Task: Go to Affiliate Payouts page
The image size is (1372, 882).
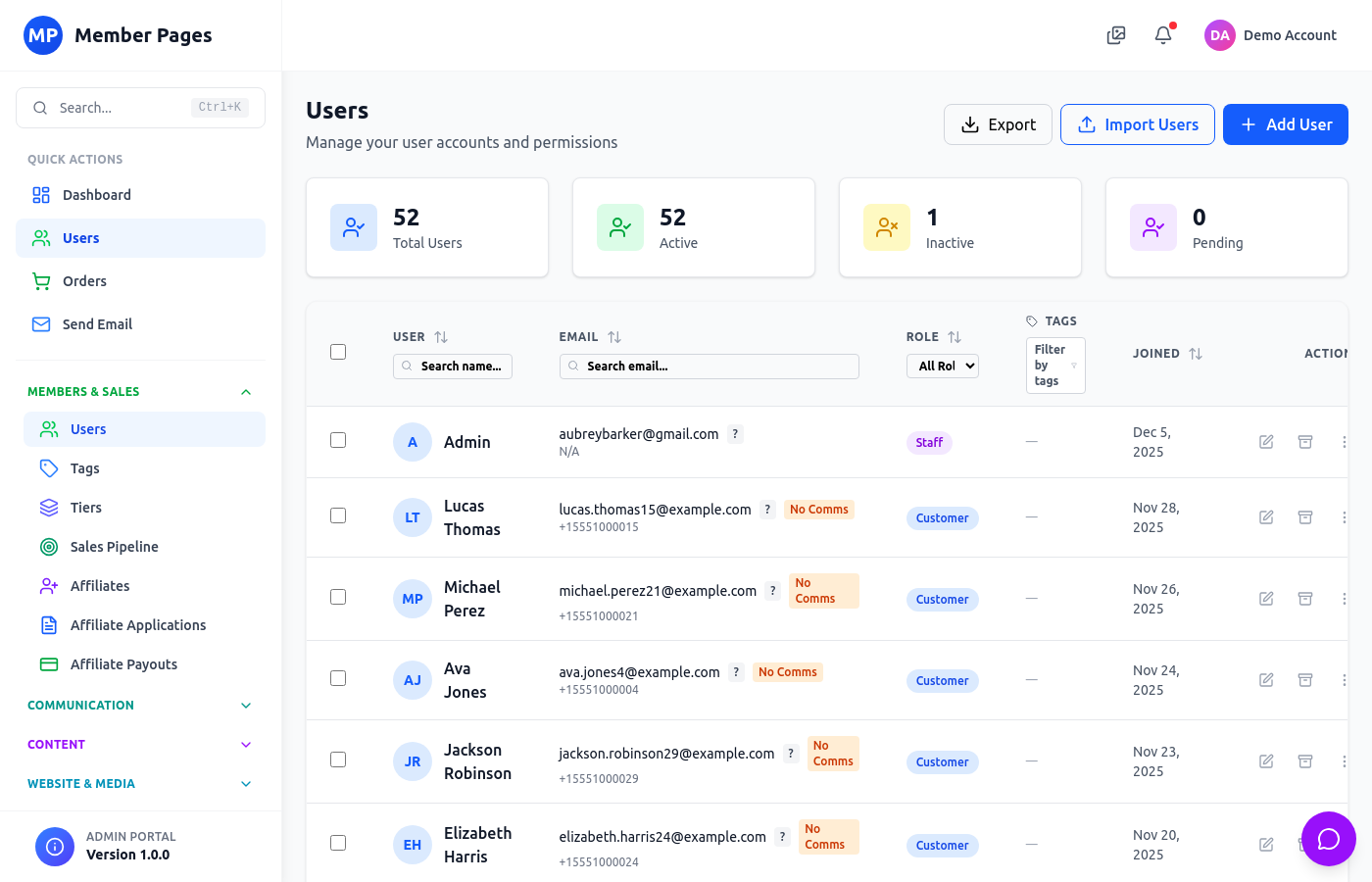Action: [123, 664]
